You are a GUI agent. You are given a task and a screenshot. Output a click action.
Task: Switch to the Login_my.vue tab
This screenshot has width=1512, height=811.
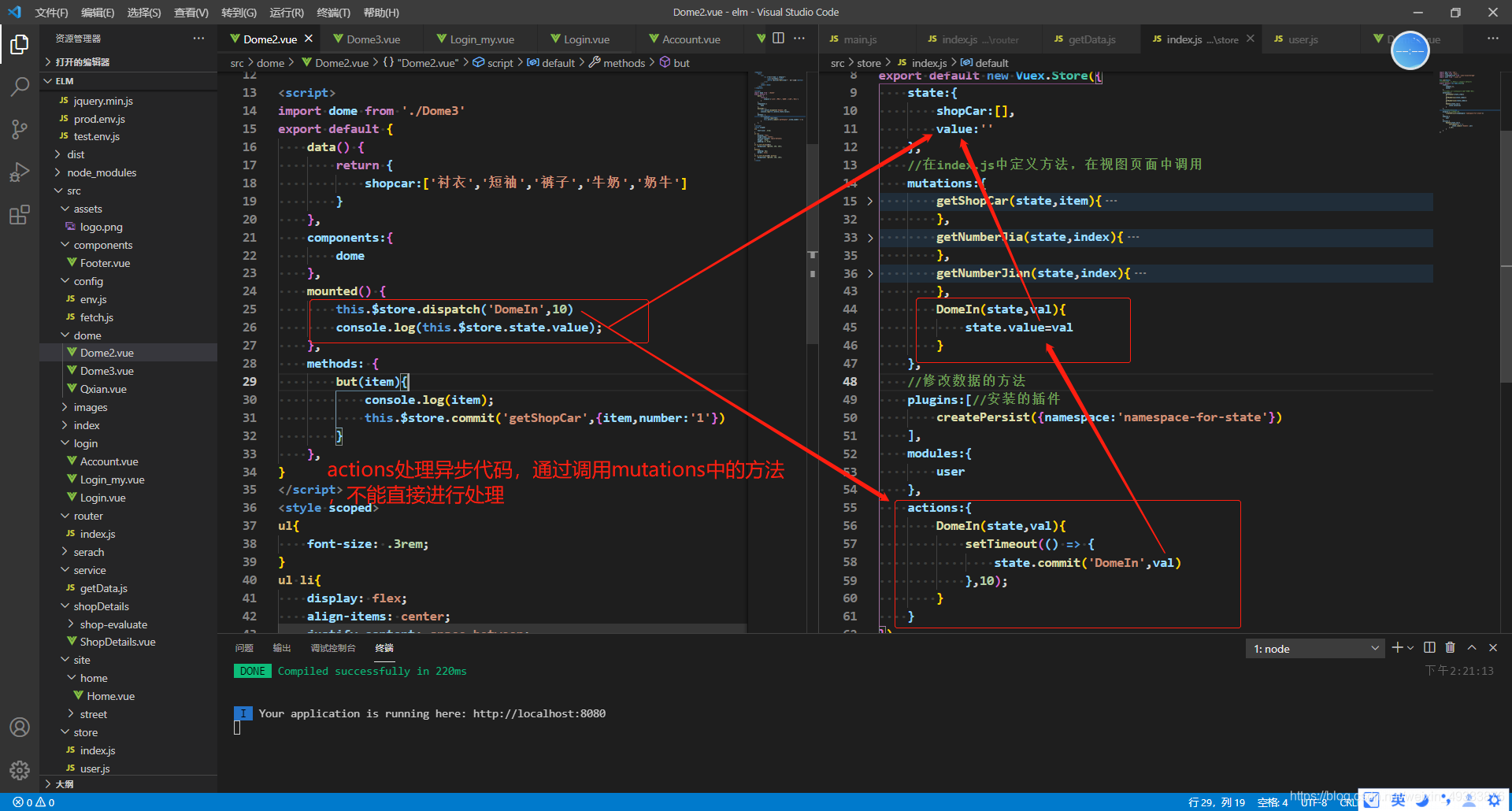[481, 39]
